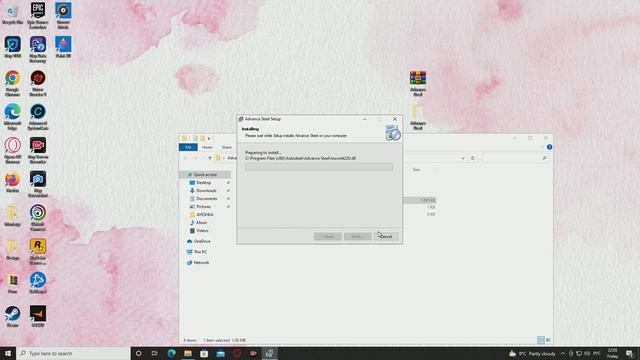Screen dimensions: 640x360
Task: Open the Share tab in File Explorer
Action: [227, 147]
